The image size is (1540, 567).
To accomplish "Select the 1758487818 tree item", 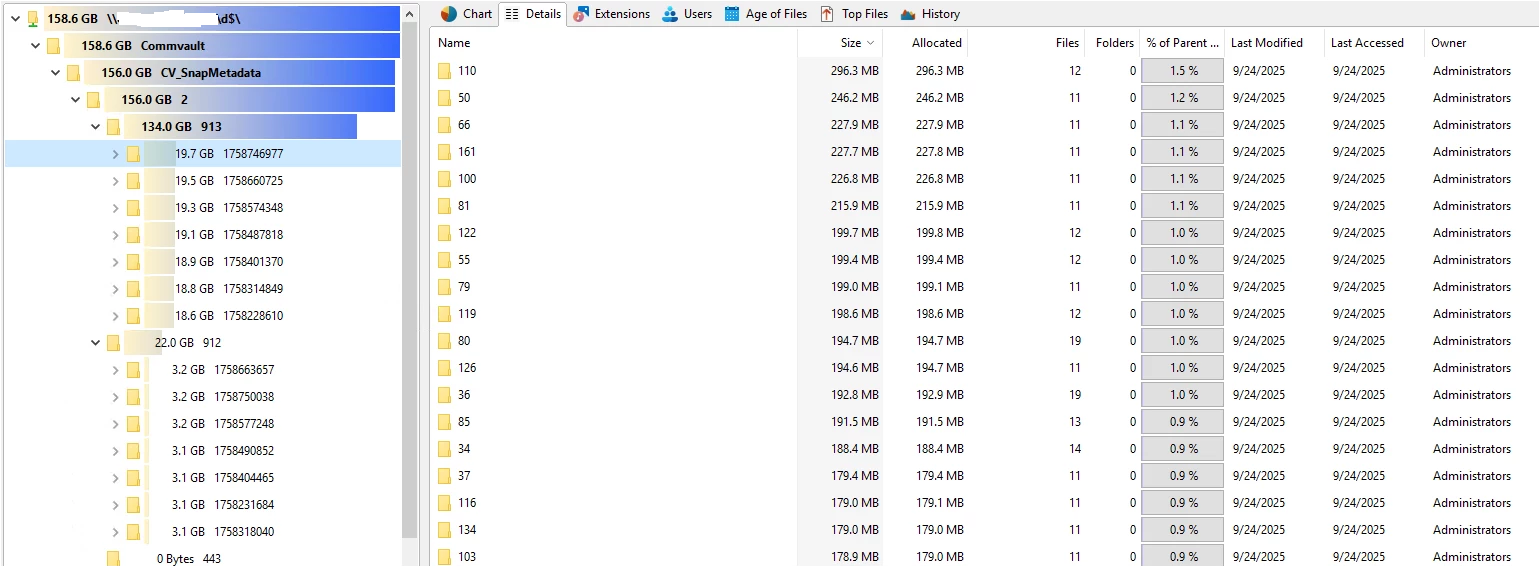I will coord(253,235).
